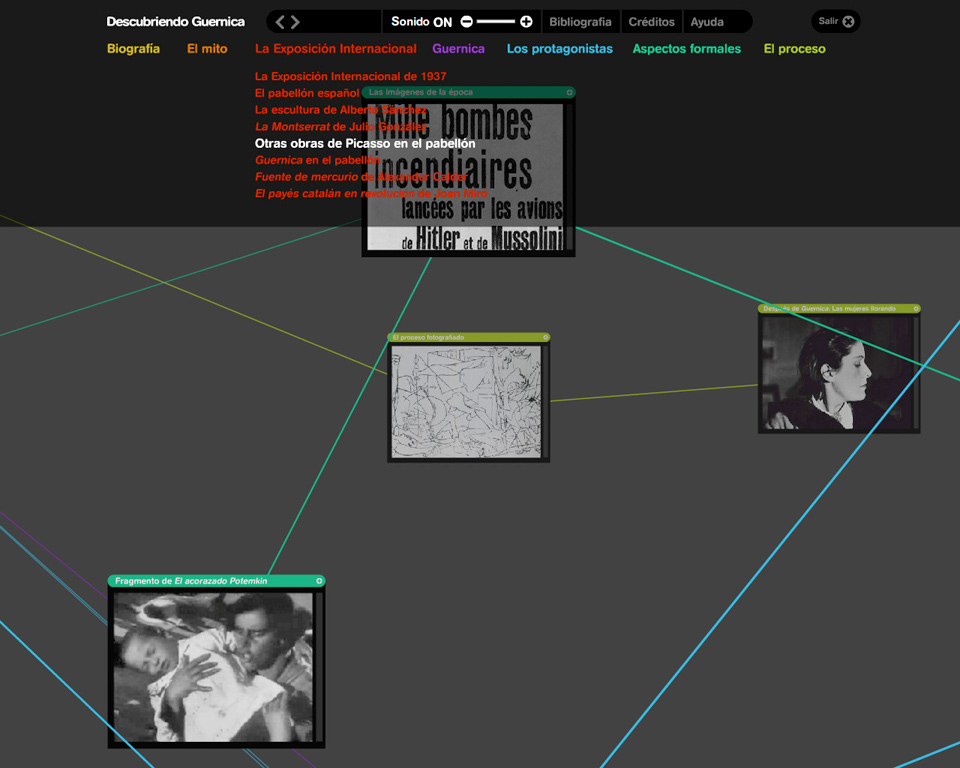Open the bombes incendiaires poster thumbnail
The width and height of the screenshot is (960, 768).
coord(465,177)
